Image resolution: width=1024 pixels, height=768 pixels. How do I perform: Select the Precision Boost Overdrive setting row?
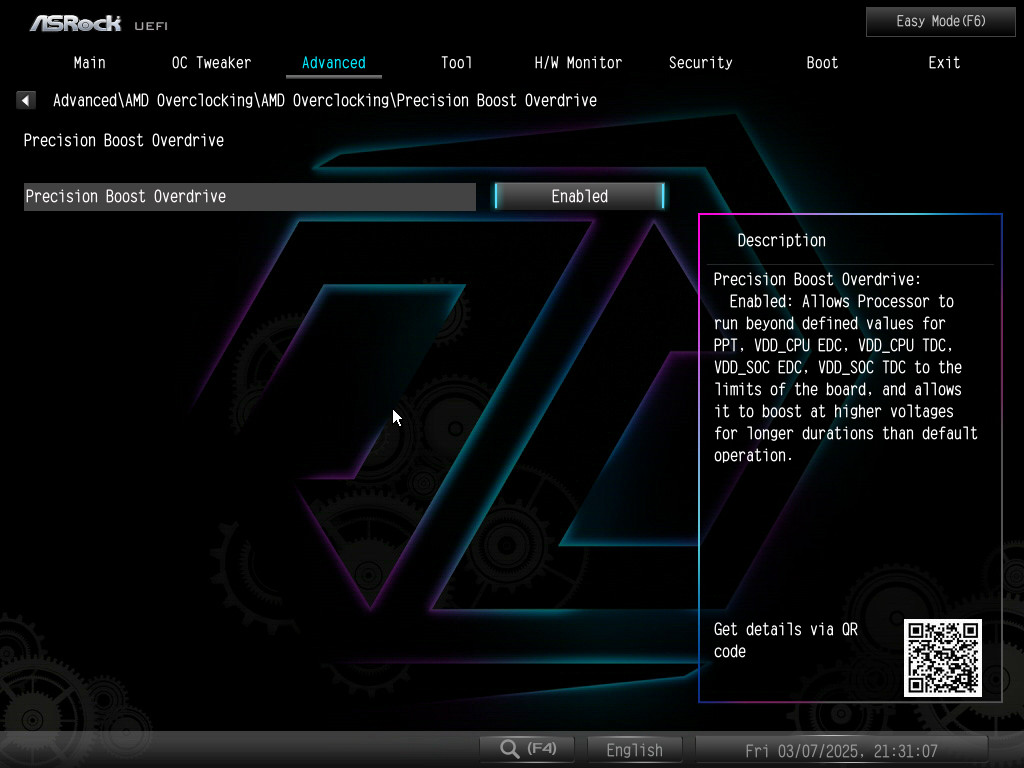(249, 197)
